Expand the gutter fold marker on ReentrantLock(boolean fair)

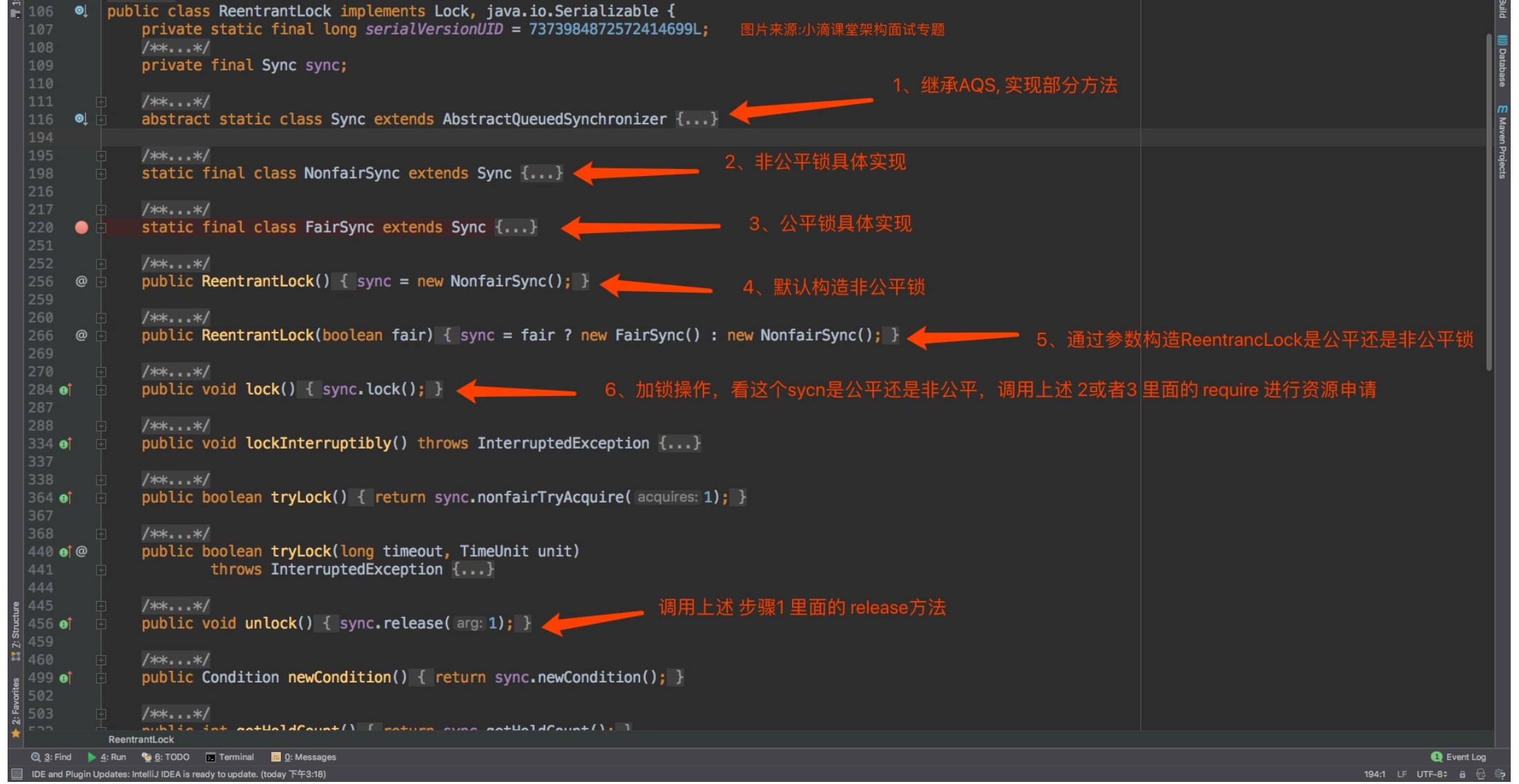[x=101, y=335]
